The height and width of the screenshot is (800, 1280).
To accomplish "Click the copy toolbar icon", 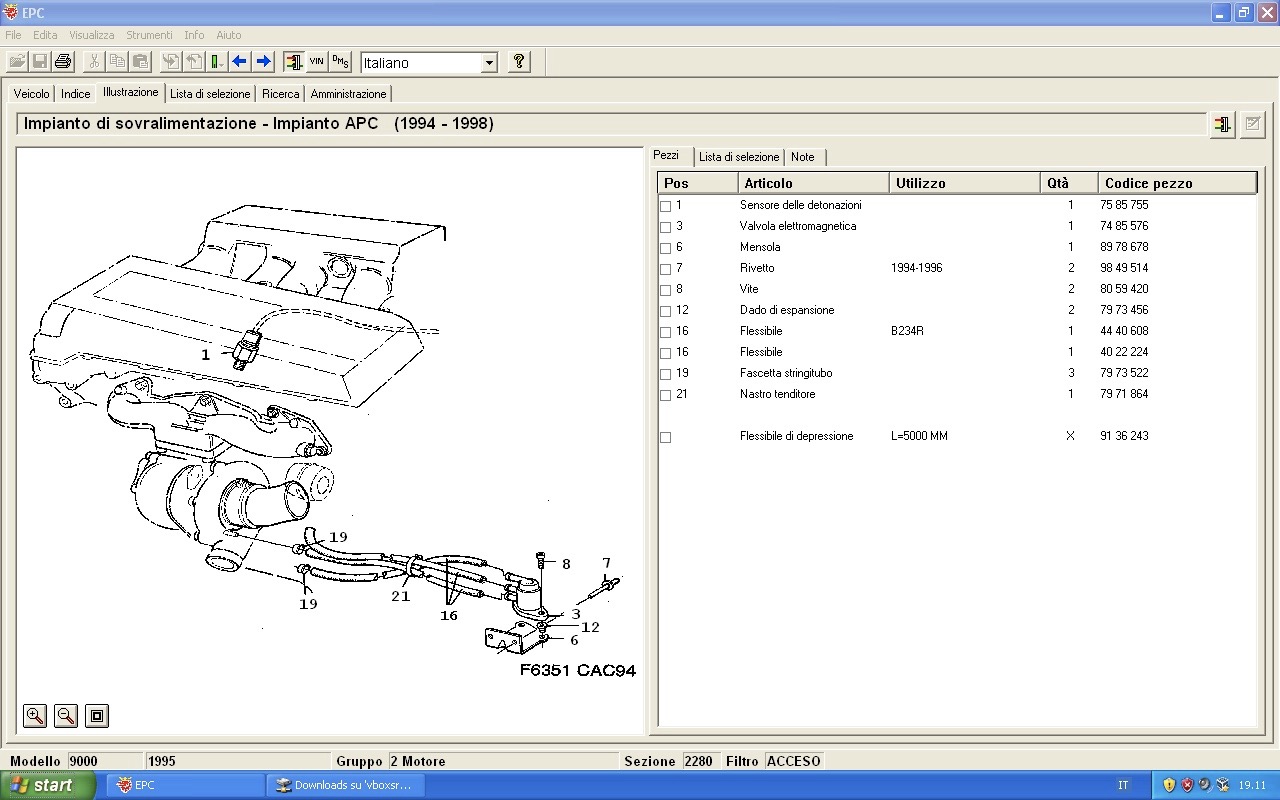I will click(x=117, y=62).
